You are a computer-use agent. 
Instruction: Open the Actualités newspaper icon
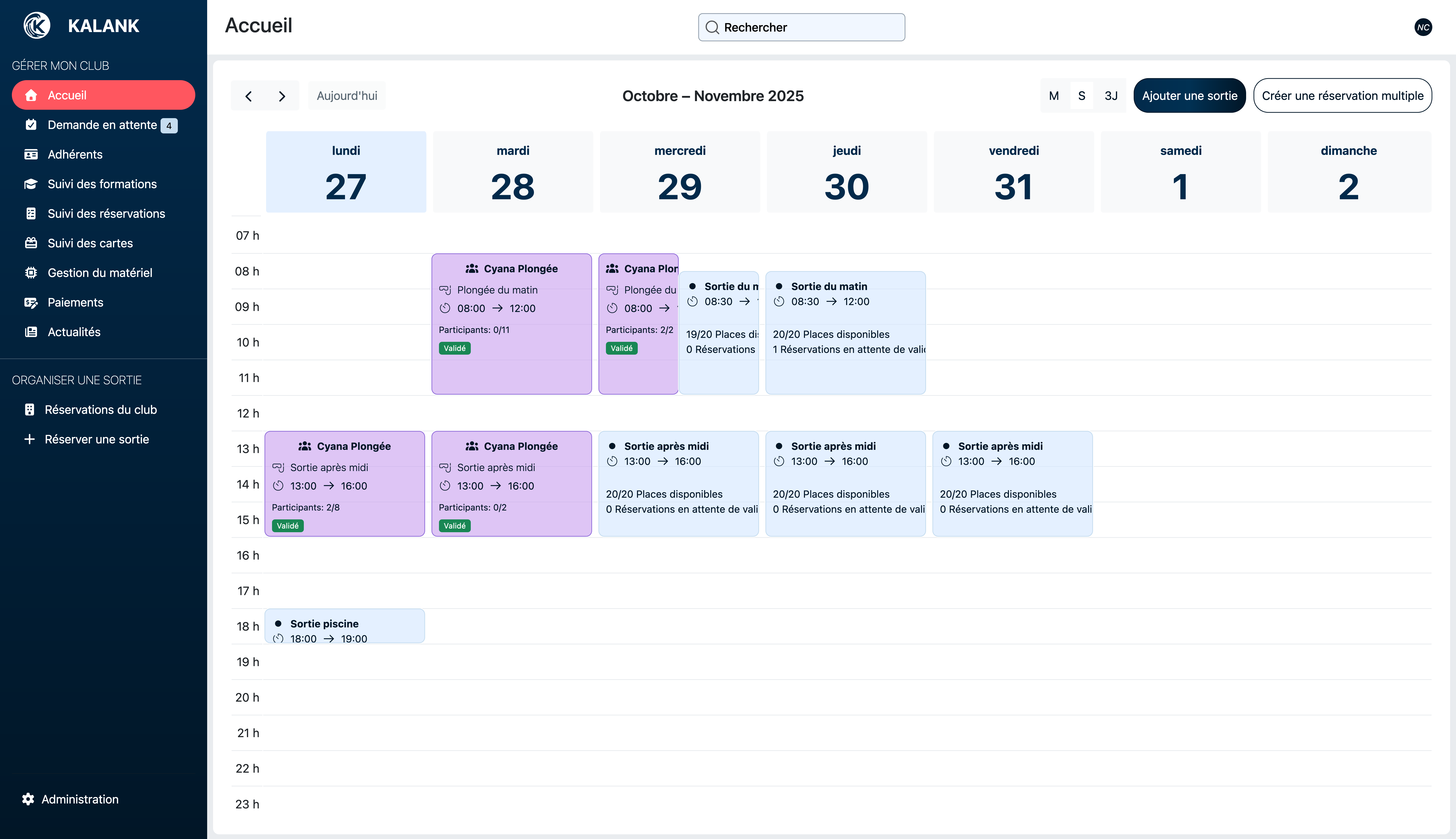(x=31, y=332)
